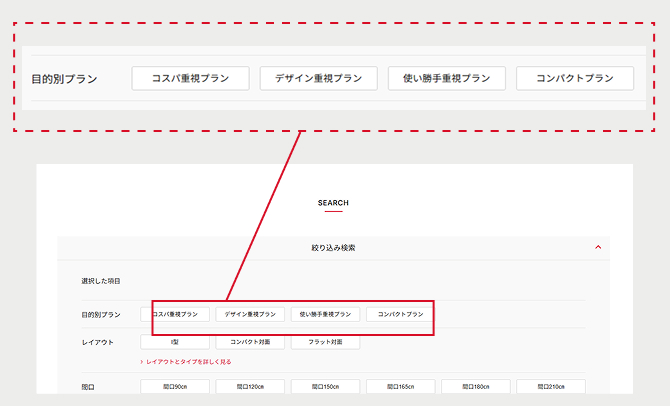
Task: Click the small 目的別プラン row label
Action: 101,315
